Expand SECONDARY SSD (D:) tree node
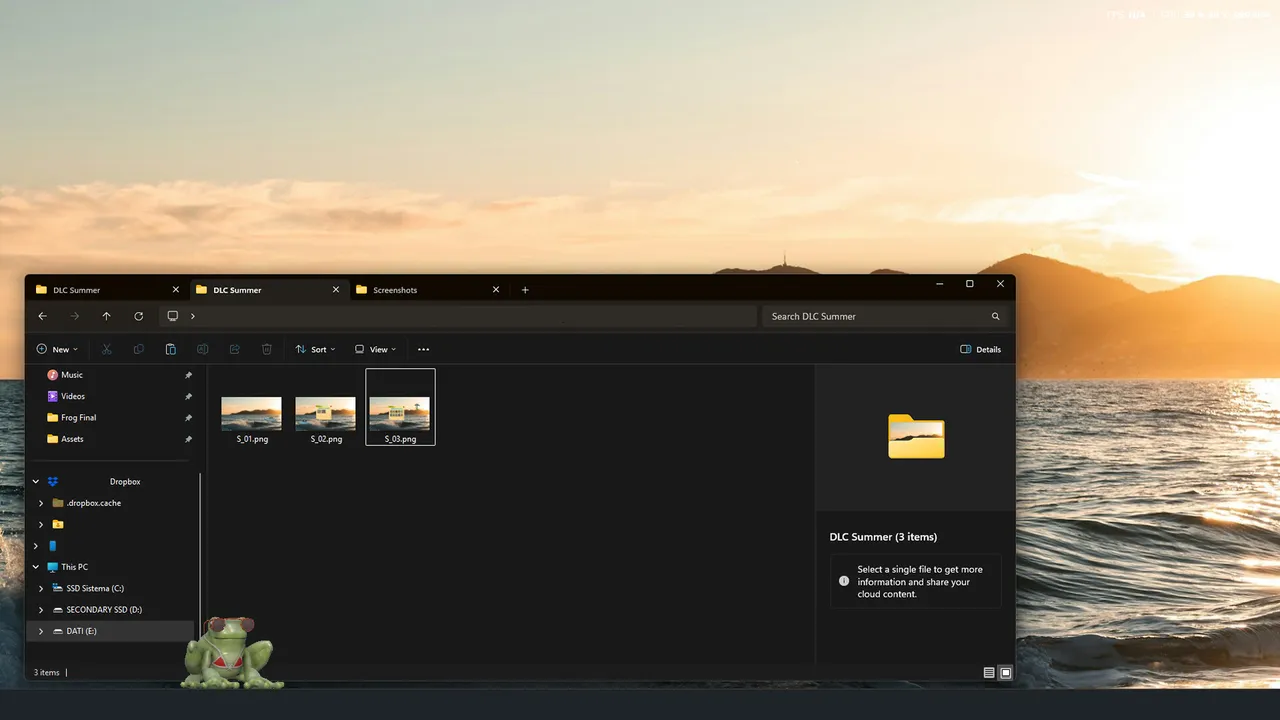 click(x=41, y=610)
